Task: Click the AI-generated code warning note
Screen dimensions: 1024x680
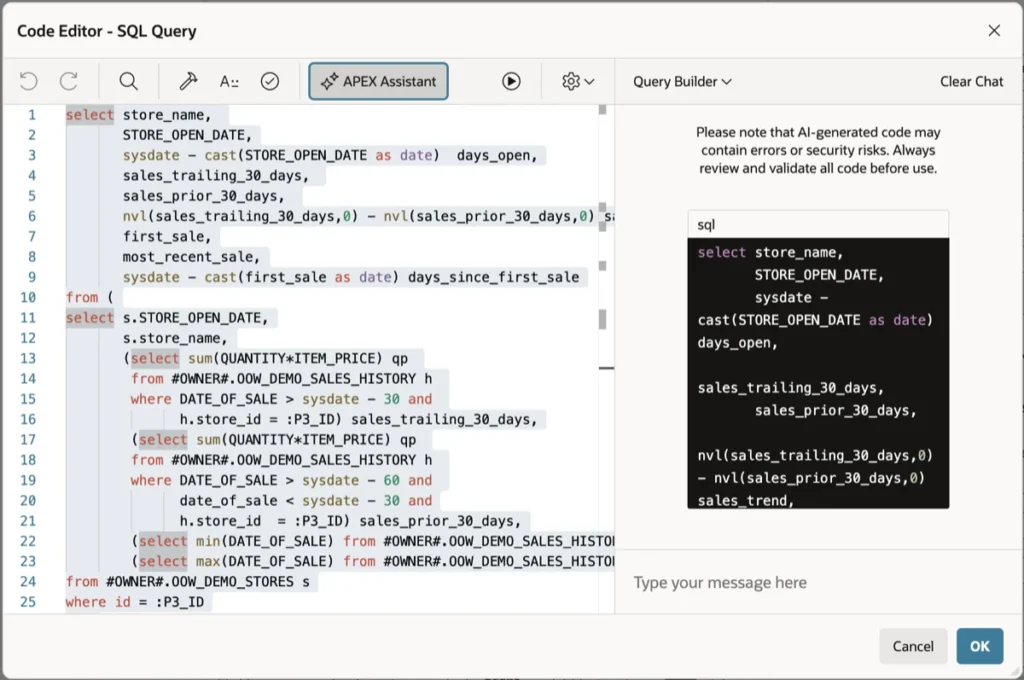Action: click(x=818, y=150)
